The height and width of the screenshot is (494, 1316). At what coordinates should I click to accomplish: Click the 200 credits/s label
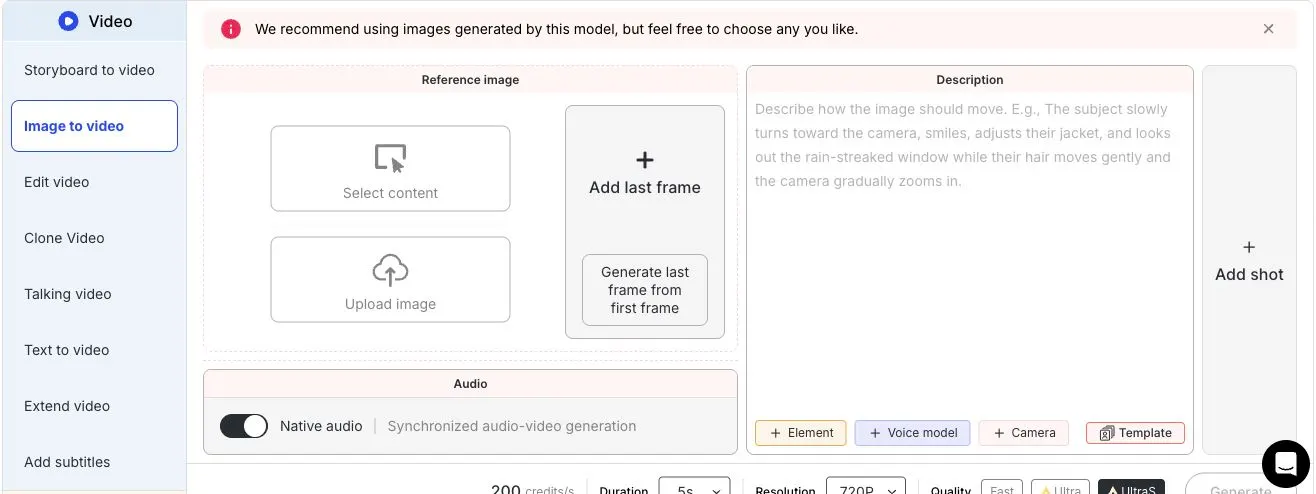point(533,489)
